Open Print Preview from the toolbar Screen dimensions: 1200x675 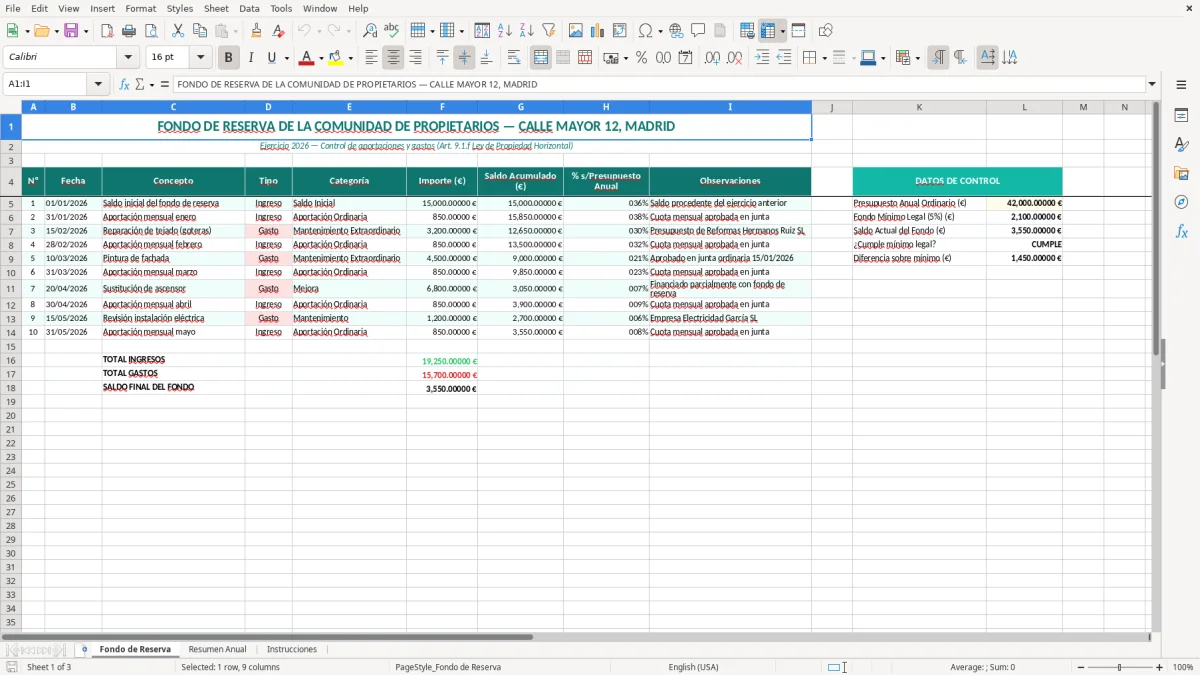pyautogui.click(x=150, y=31)
